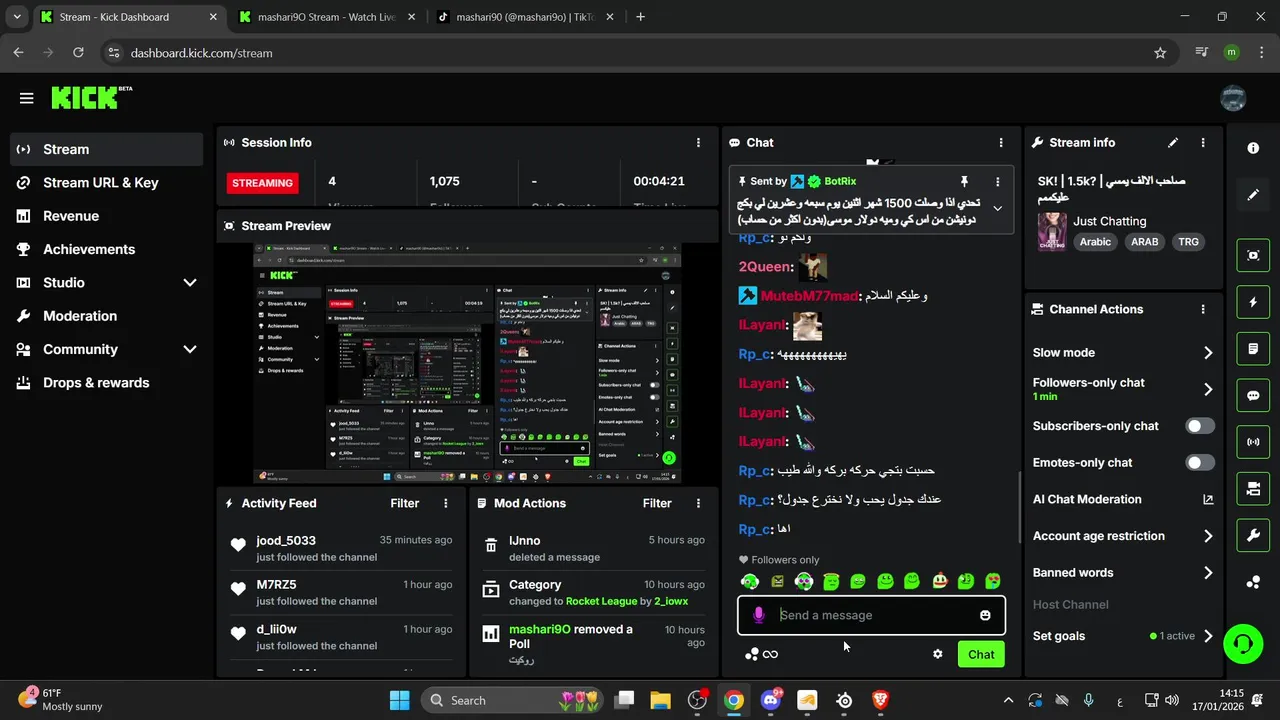Image resolution: width=1280 pixels, height=720 pixels.
Task: Toggle the broadcast signal widget in sidebar
Action: pos(1253,441)
